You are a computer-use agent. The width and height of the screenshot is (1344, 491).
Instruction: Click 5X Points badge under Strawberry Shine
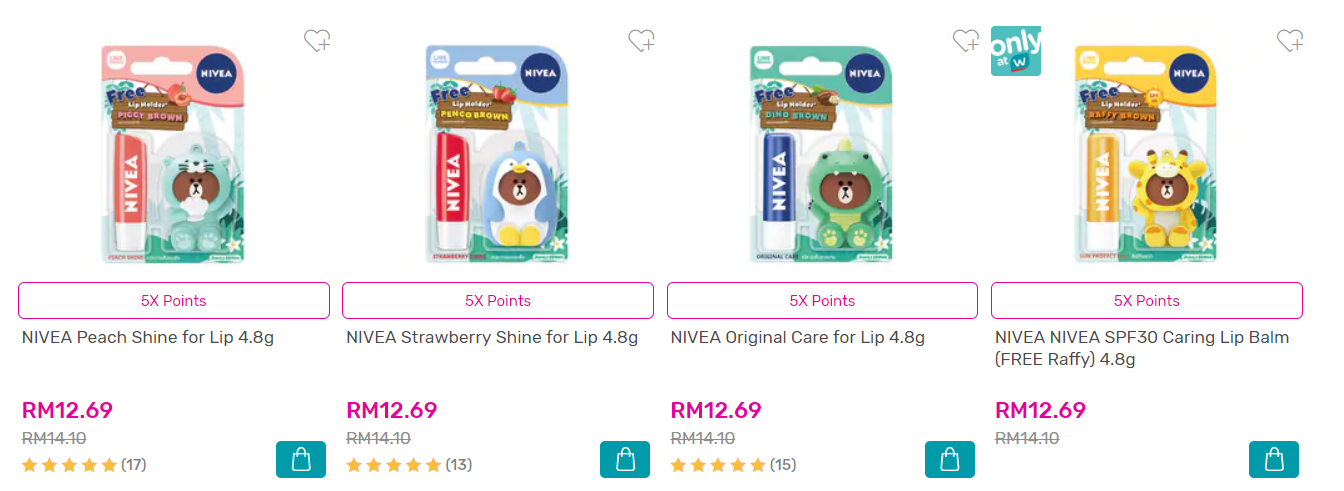pos(498,301)
